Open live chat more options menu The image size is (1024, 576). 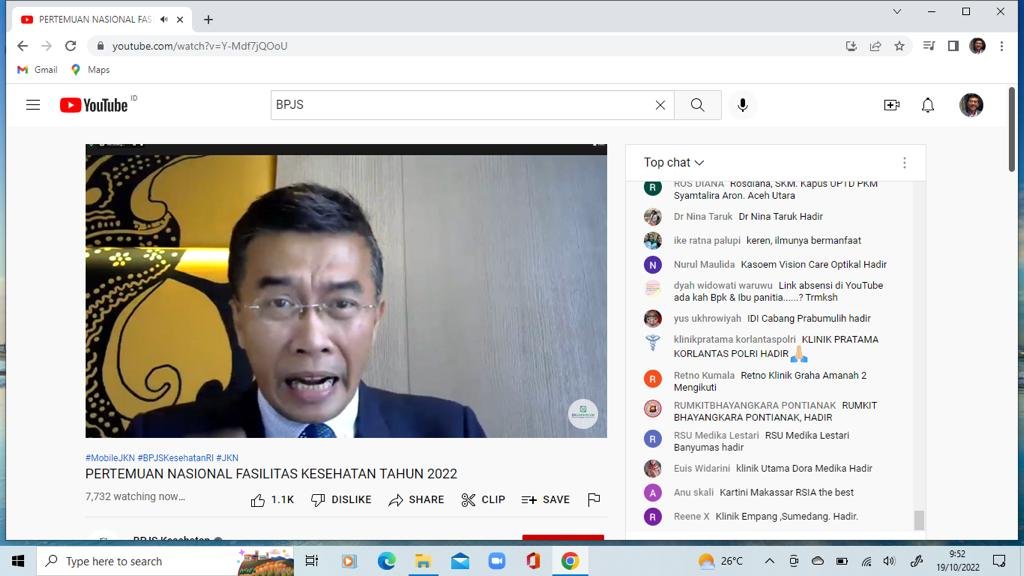click(904, 163)
